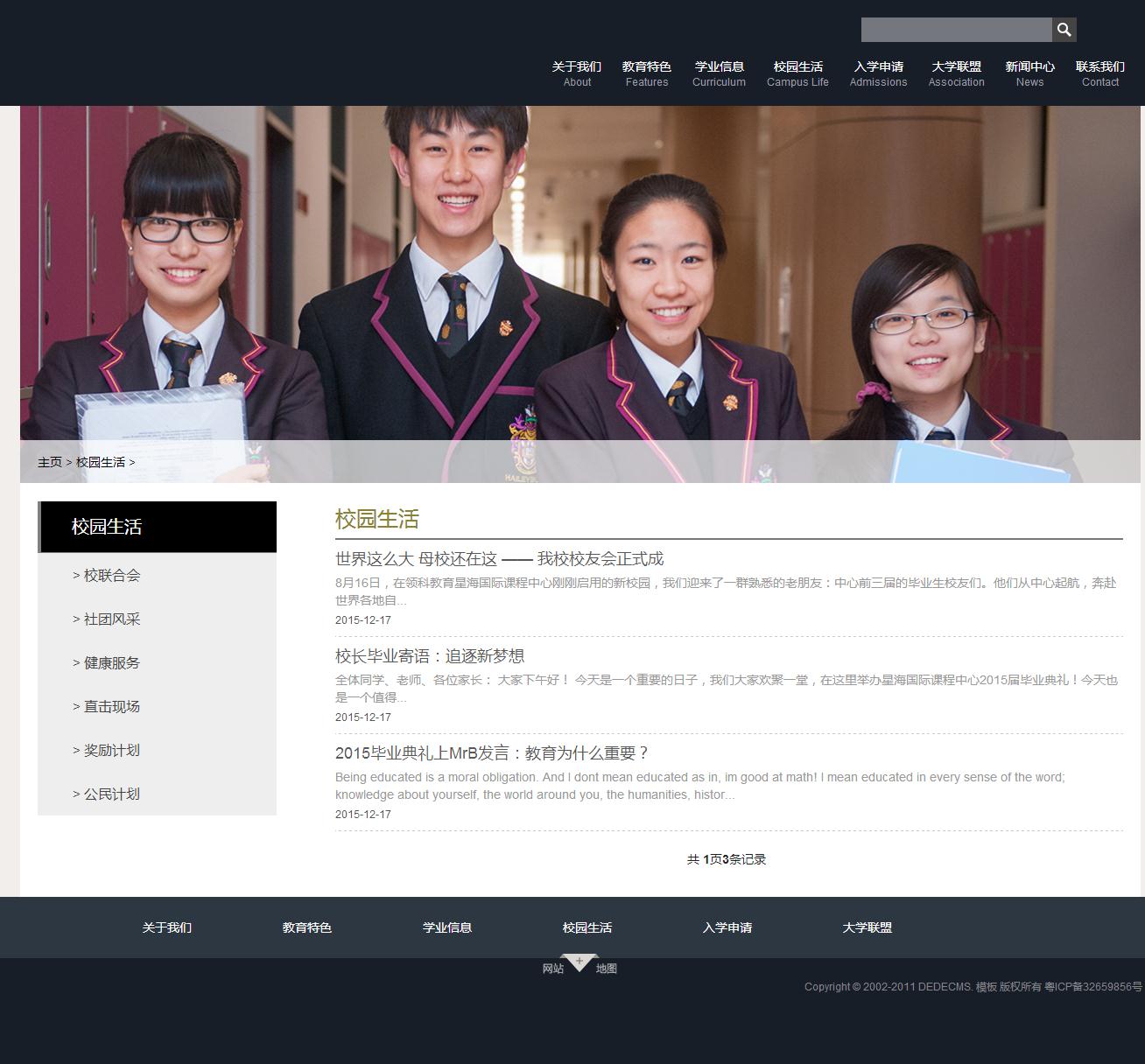Read the 2015毕业典礼上MrB发言 article
Image resolution: width=1145 pixels, height=1064 pixels.
pyautogui.click(x=492, y=753)
